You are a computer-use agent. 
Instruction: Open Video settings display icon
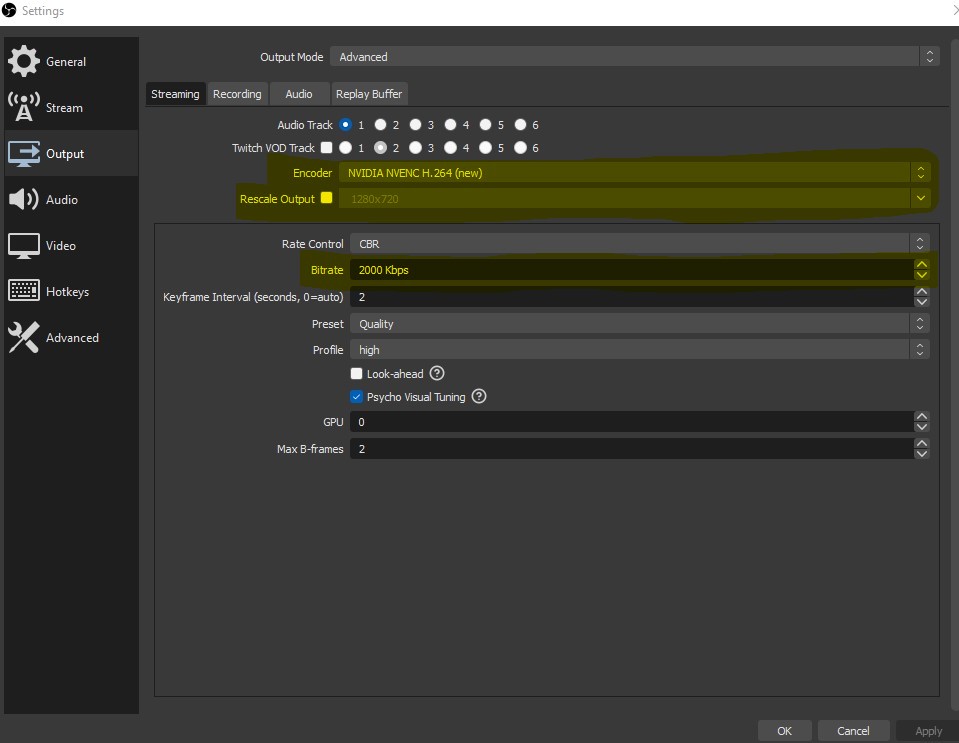click(x=23, y=246)
